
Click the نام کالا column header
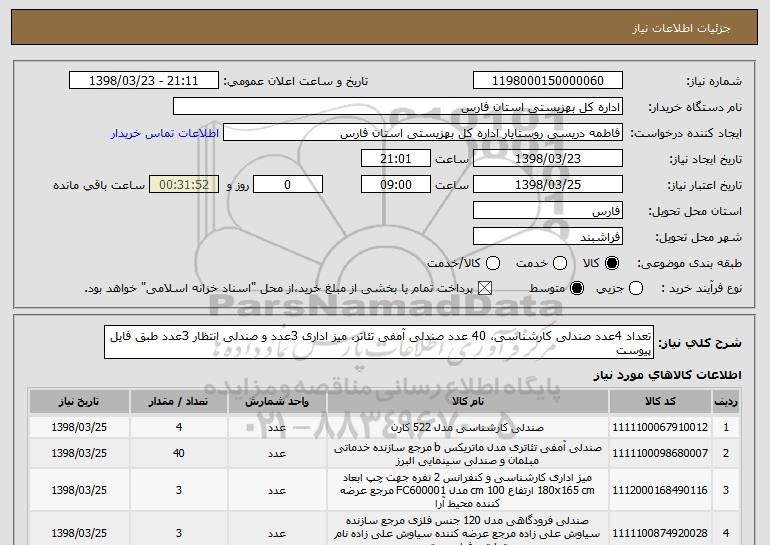[x=468, y=402]
